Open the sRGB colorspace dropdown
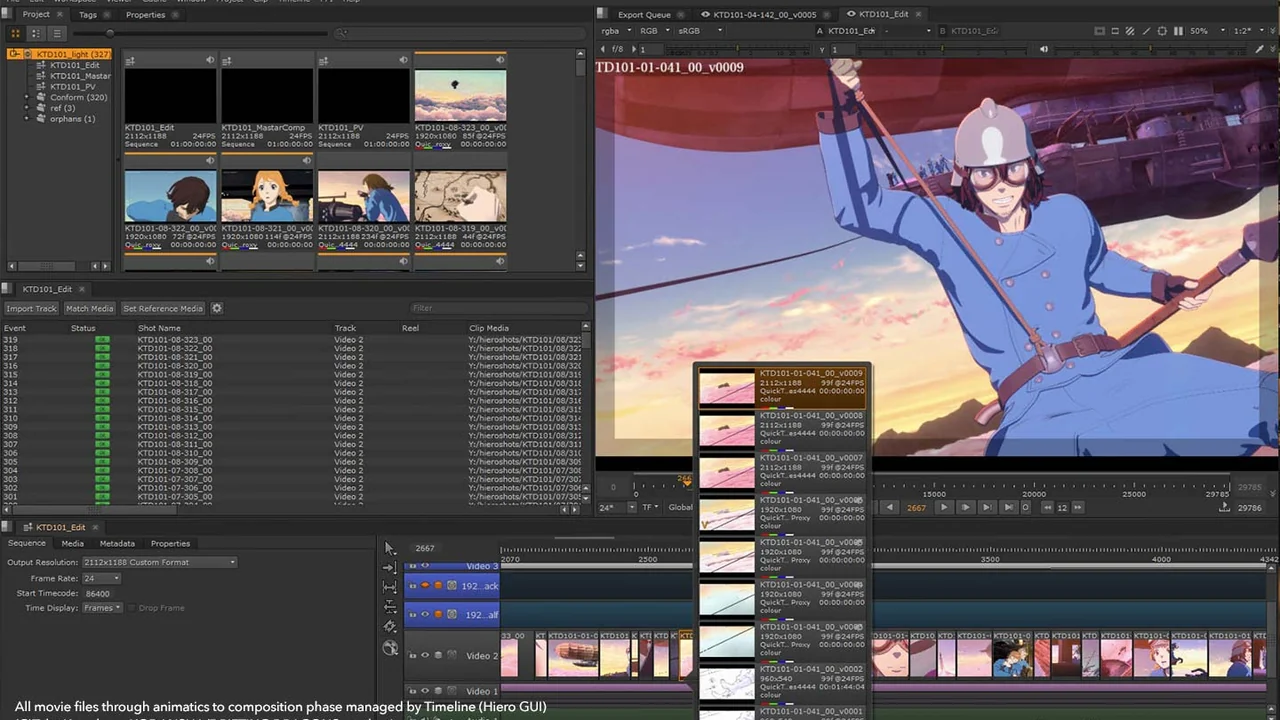 (700, 31)
